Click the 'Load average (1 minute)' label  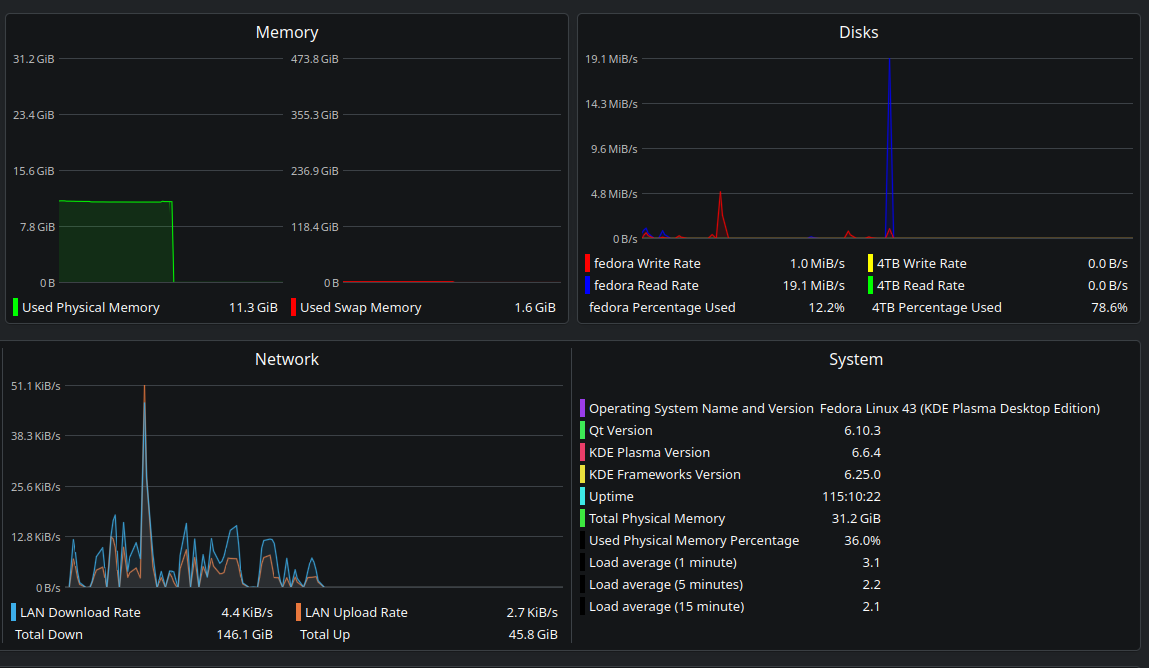coord(663,563)
